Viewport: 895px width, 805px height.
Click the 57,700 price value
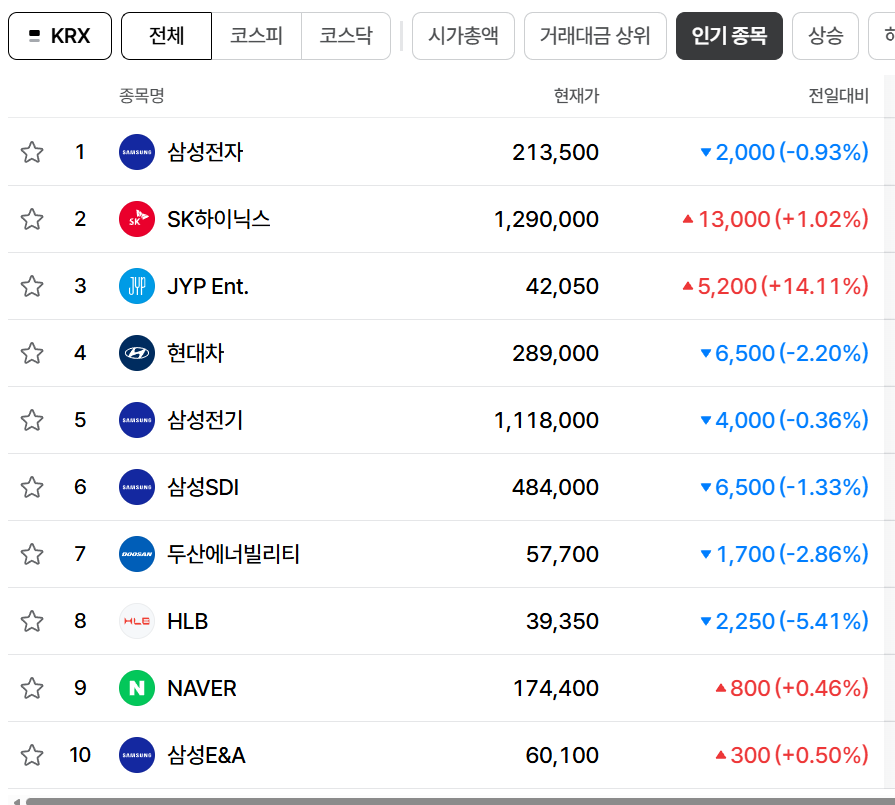(x=562, y=554)
